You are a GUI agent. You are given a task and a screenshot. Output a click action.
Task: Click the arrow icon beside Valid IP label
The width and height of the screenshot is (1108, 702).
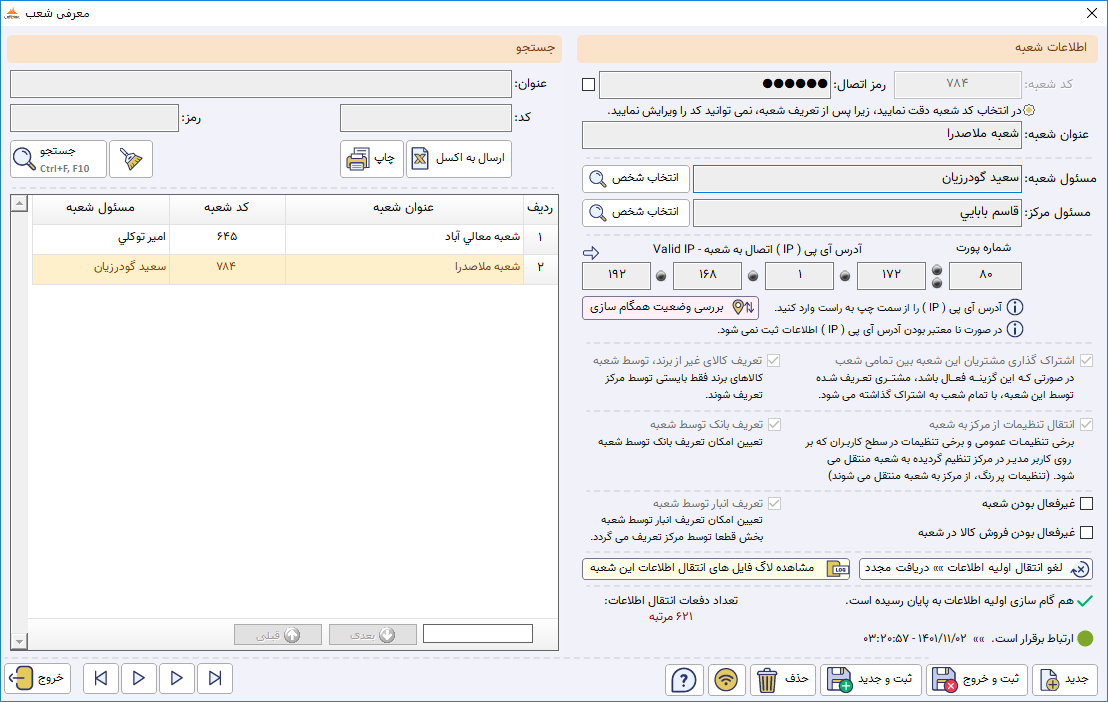(x=591, y=252)
